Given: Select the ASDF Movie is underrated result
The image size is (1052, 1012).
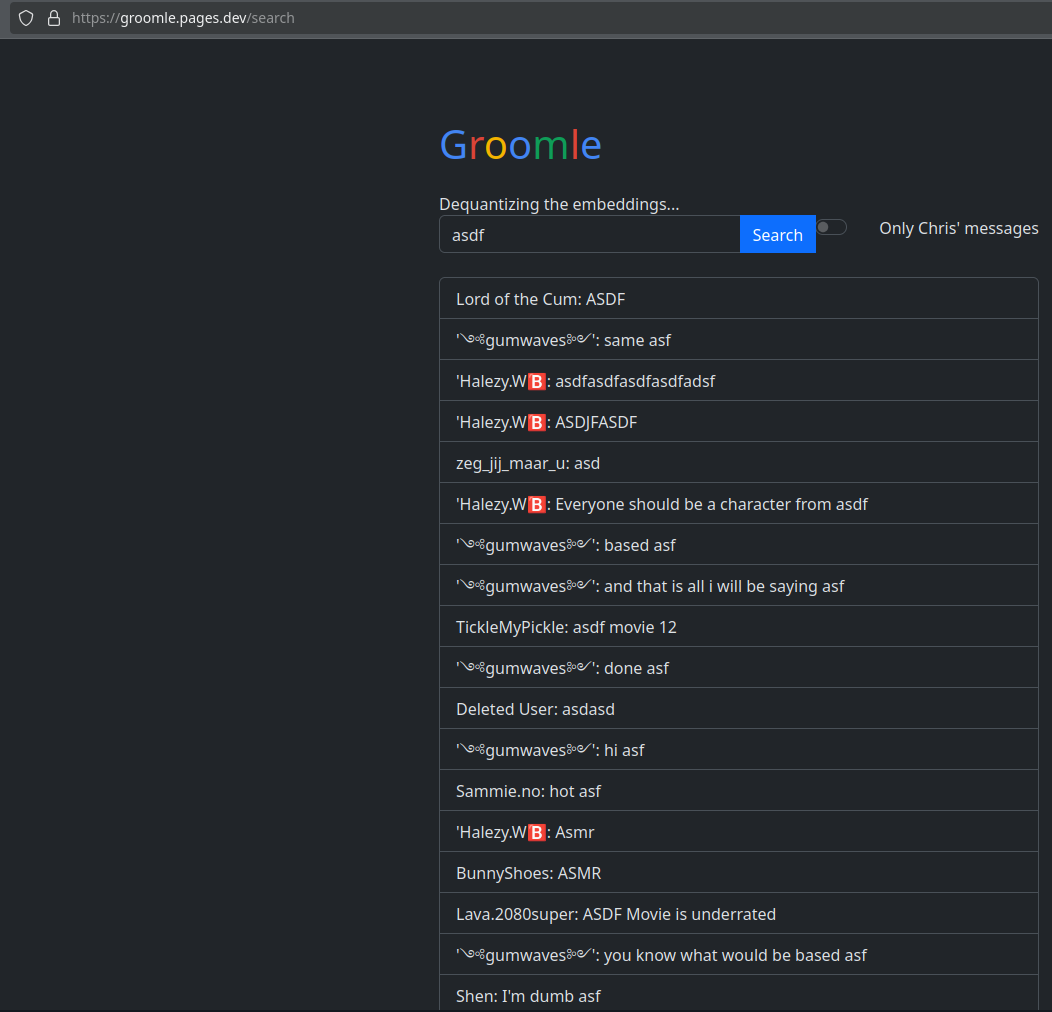Looking at the screenshot, I should [739, 913].
